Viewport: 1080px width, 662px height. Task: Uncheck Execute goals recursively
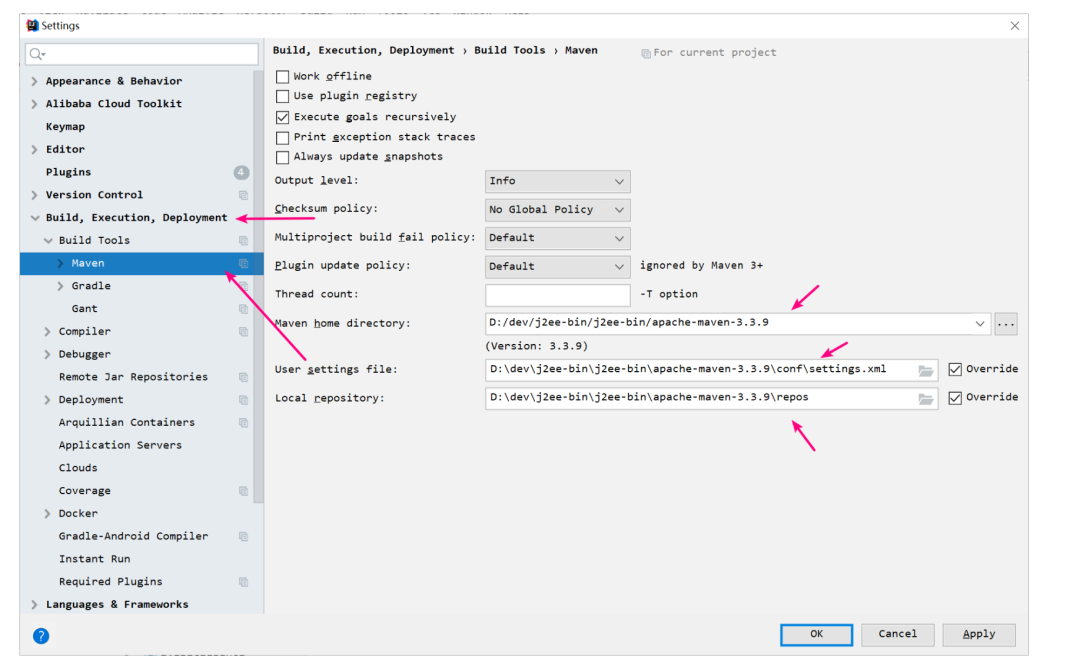282,117
